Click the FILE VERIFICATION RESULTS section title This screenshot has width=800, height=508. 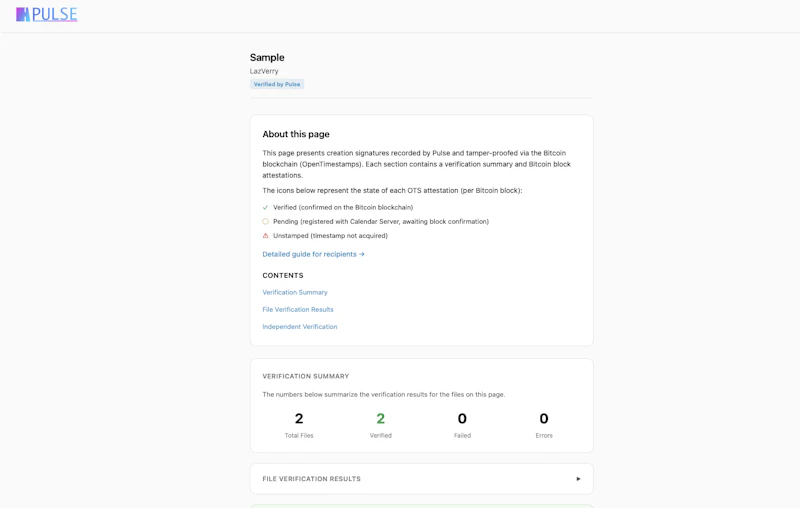click(312, 479)
